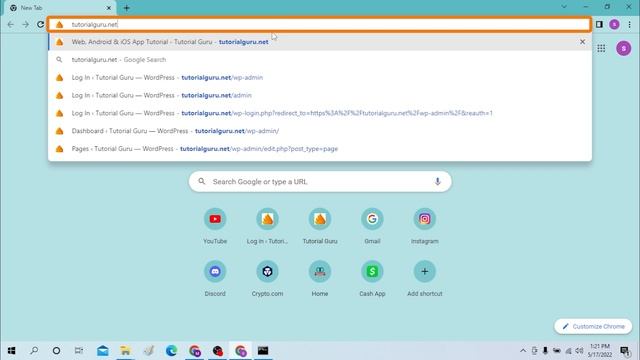Select the wp-login.php redirect suggestion
The height and width of the screenshot is (360, 640).
coord(320,113)
